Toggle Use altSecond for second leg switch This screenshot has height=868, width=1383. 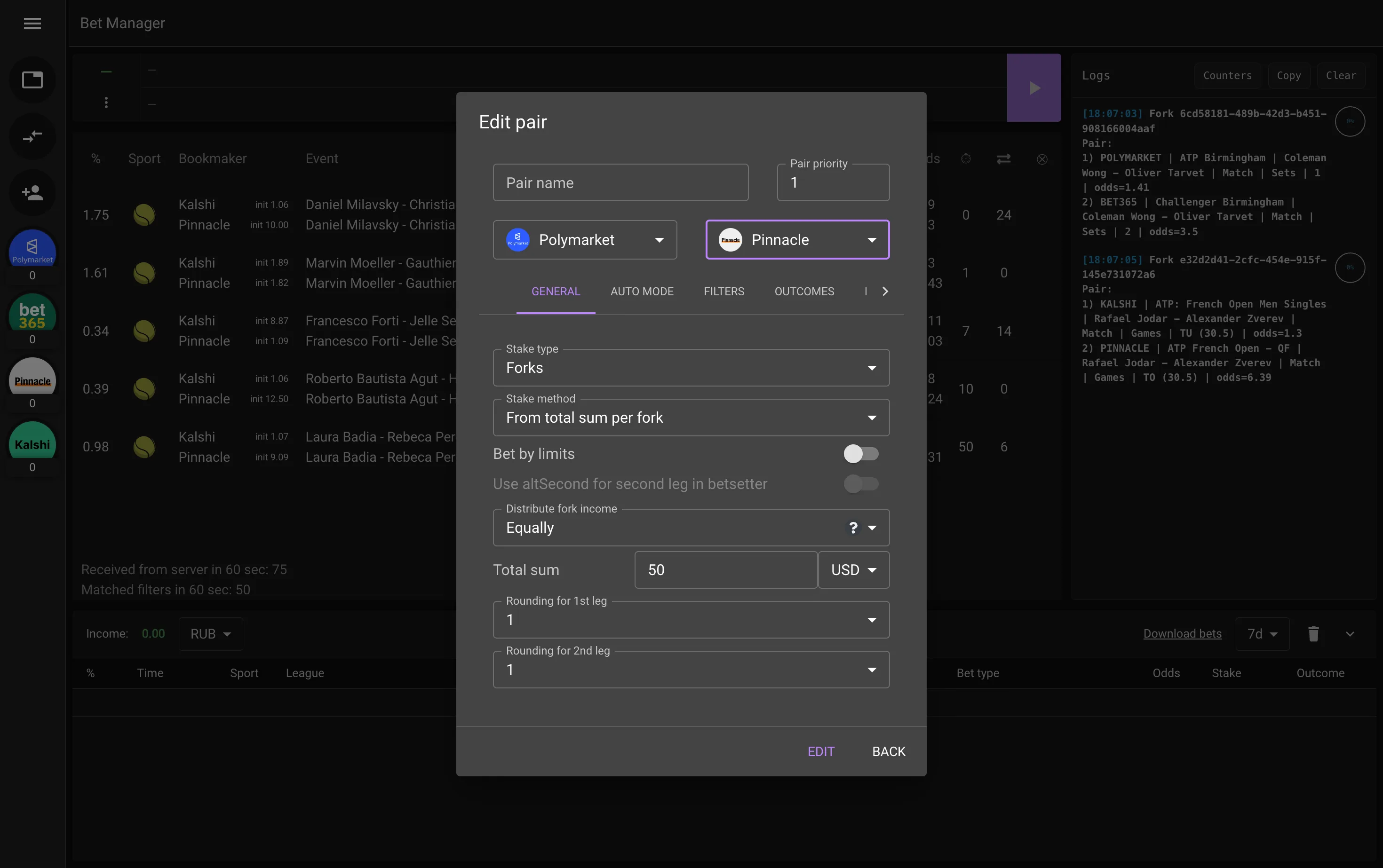tap(861, 484)
